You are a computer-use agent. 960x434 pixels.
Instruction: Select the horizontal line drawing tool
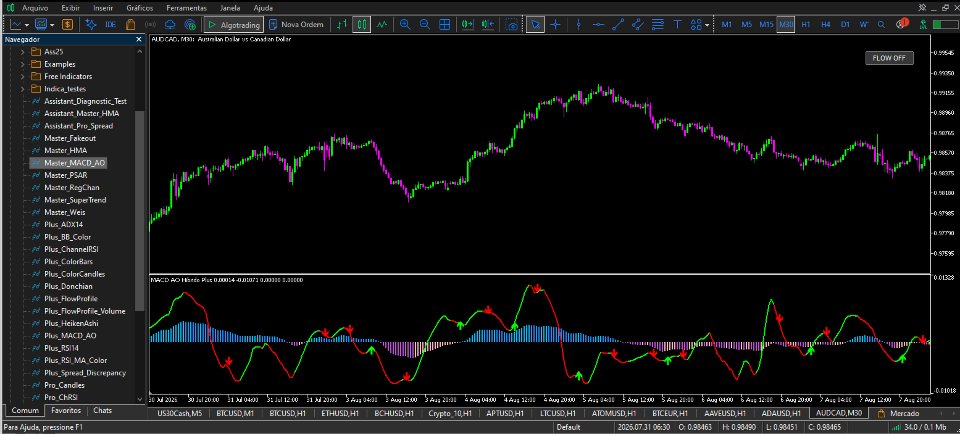click(599, 24)
